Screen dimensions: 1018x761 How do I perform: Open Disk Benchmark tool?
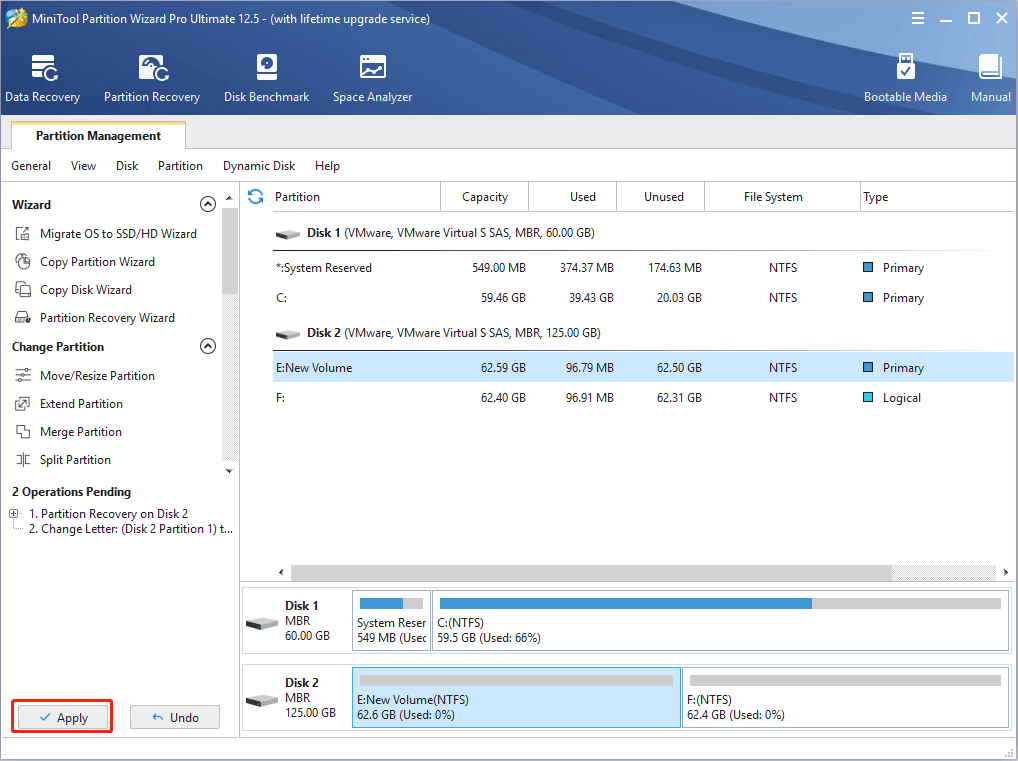(266, 79)
